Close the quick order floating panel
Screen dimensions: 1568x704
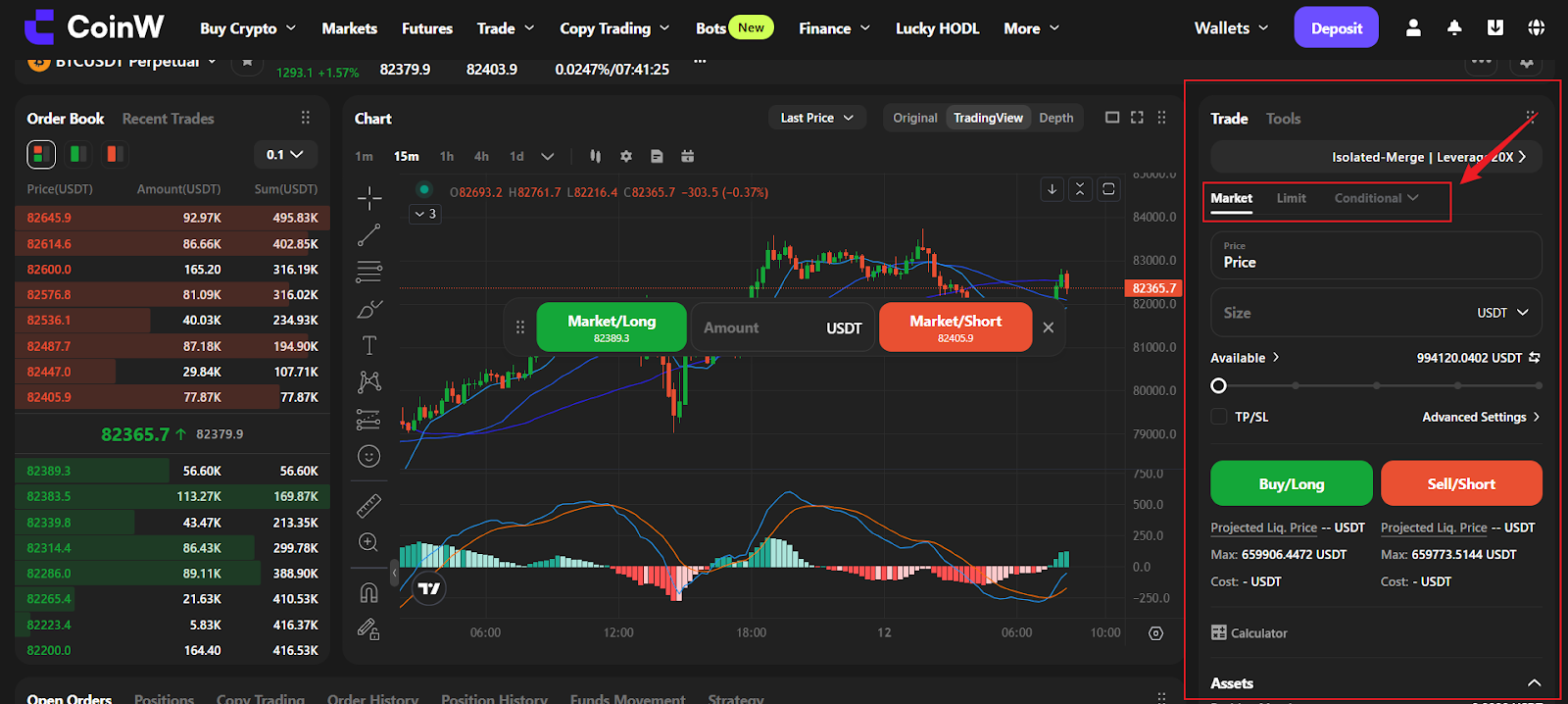click(x=1049, y=327)
